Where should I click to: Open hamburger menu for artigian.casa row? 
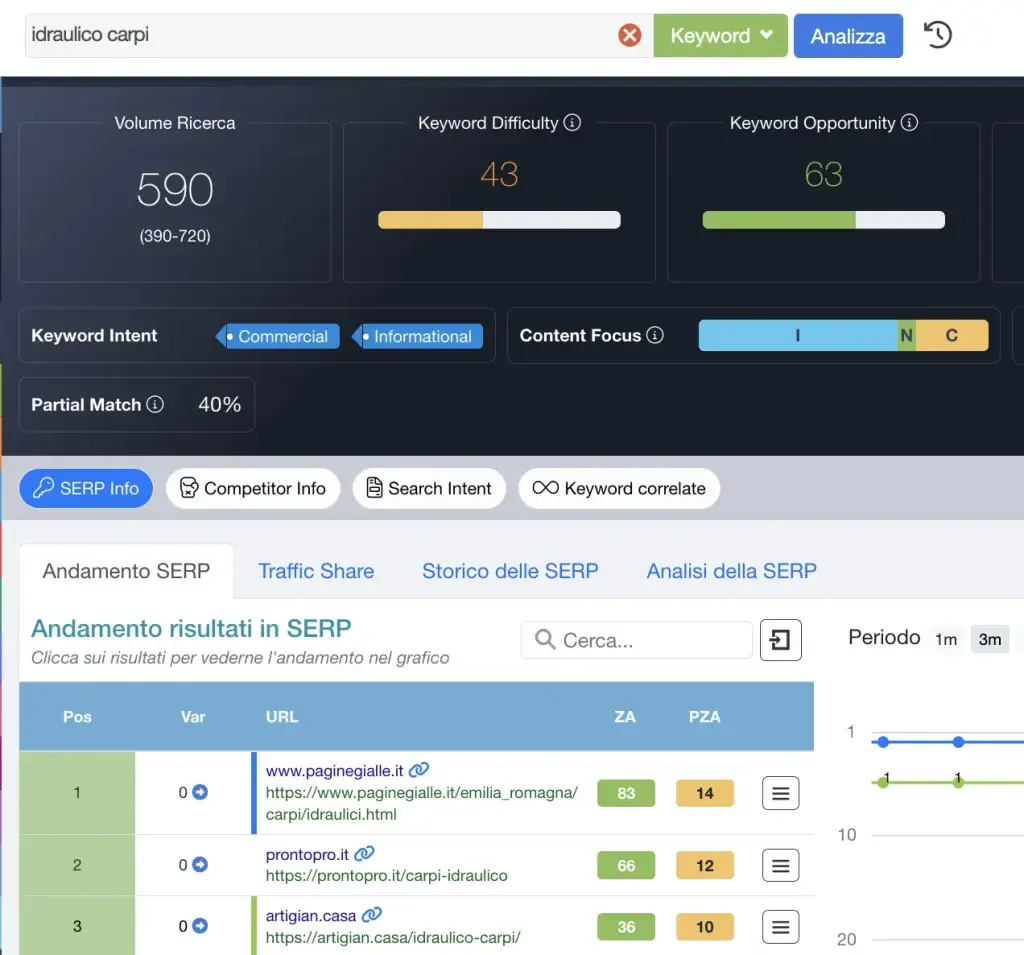[x=781, y=926]
